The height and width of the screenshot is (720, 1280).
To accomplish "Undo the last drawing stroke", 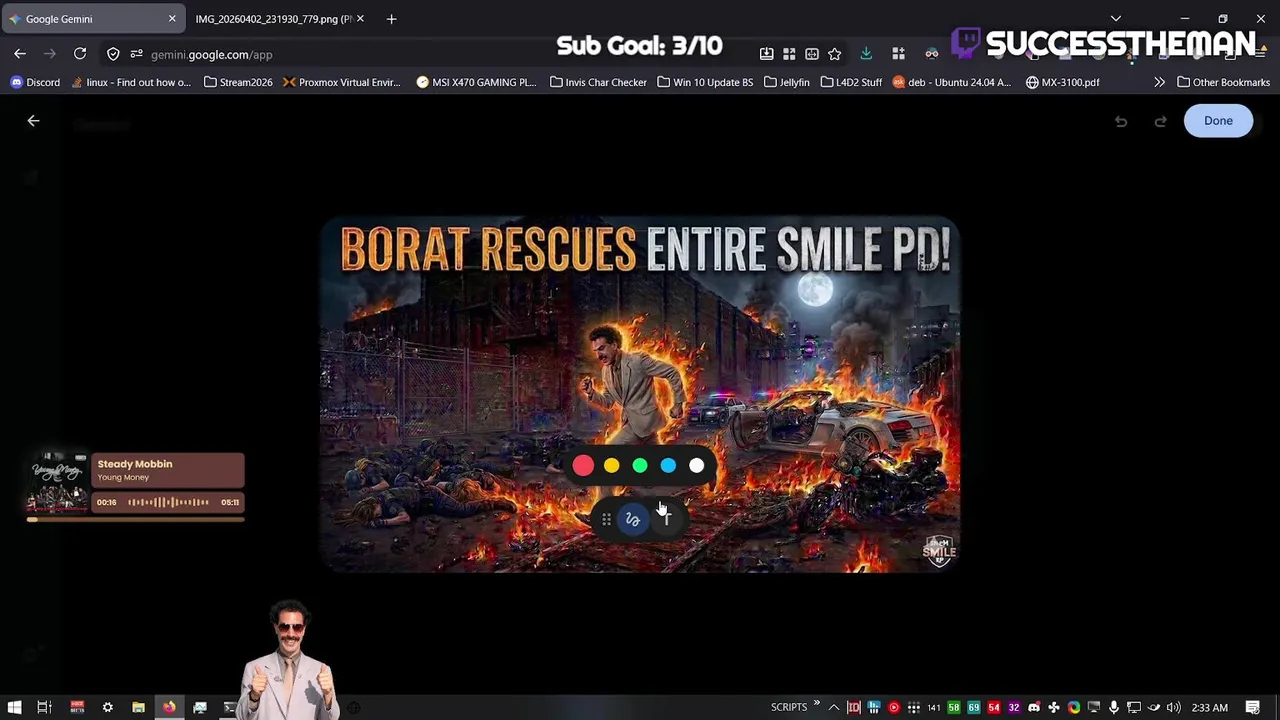I will (1121, 121).
